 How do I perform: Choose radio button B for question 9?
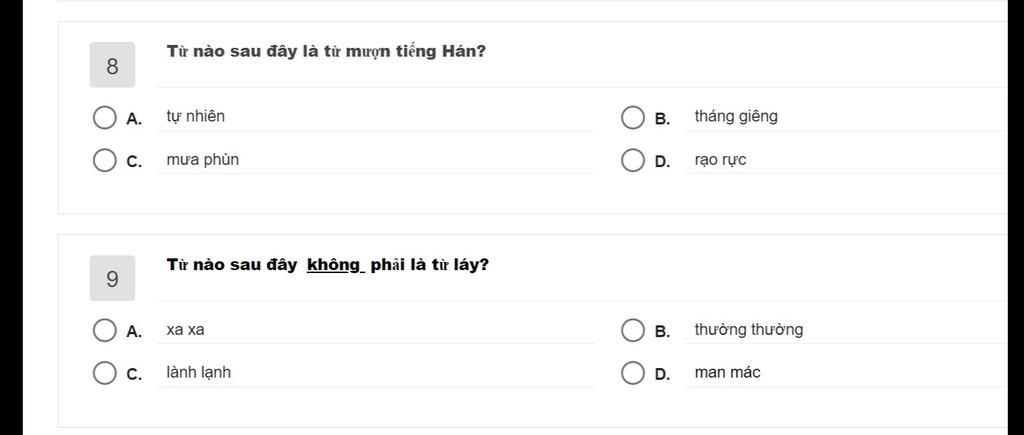pos(632,330)
